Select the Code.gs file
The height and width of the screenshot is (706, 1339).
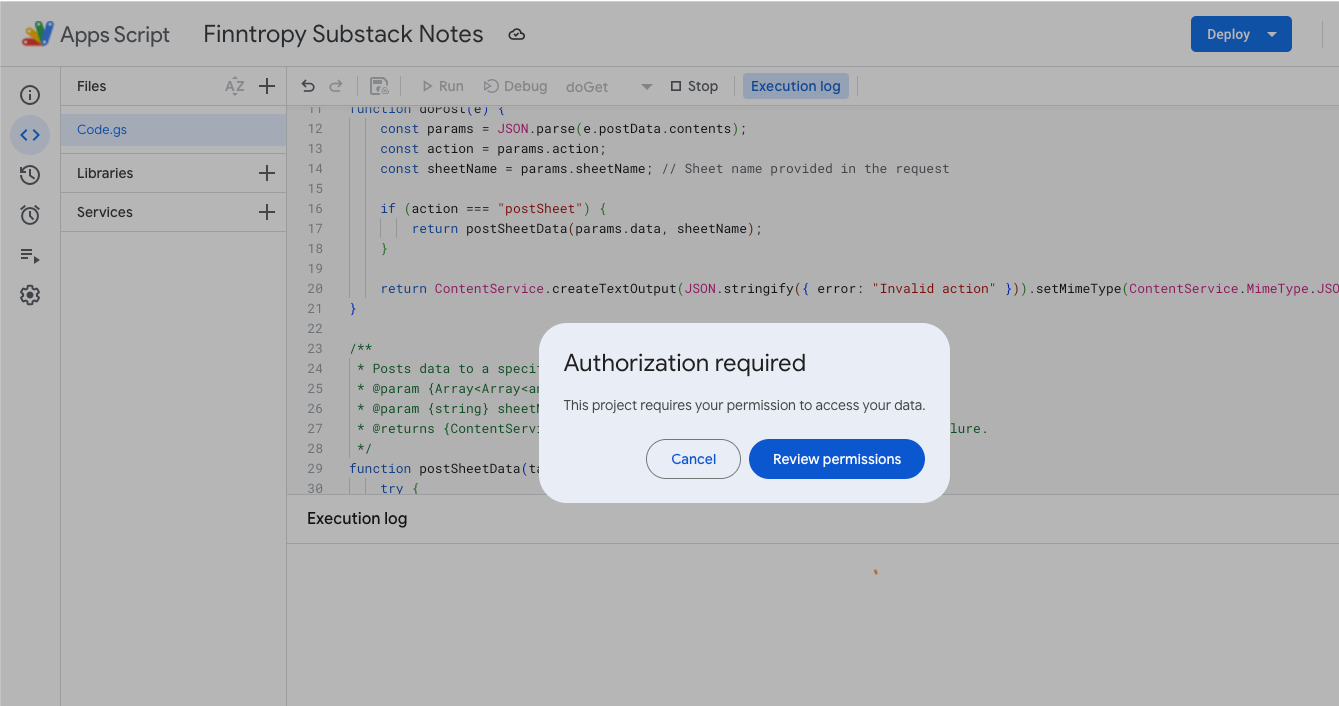click(173, 130)
